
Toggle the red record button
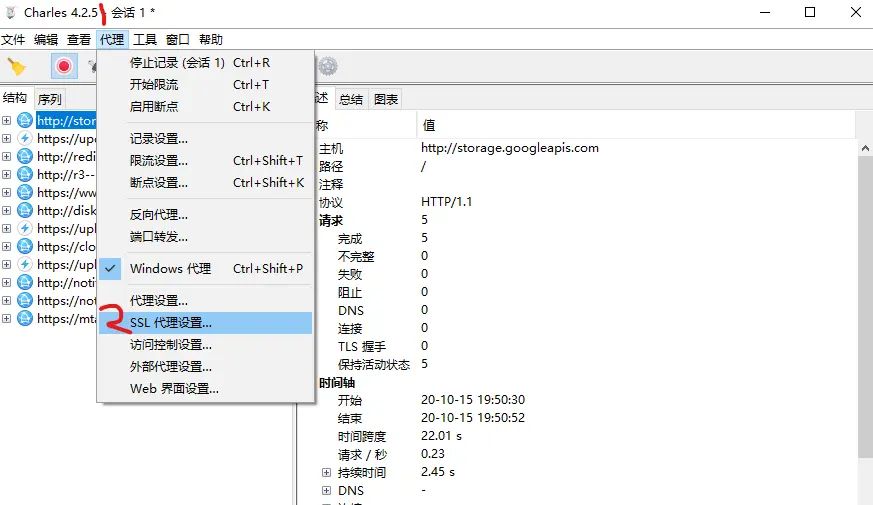click(x=64, y=66)
